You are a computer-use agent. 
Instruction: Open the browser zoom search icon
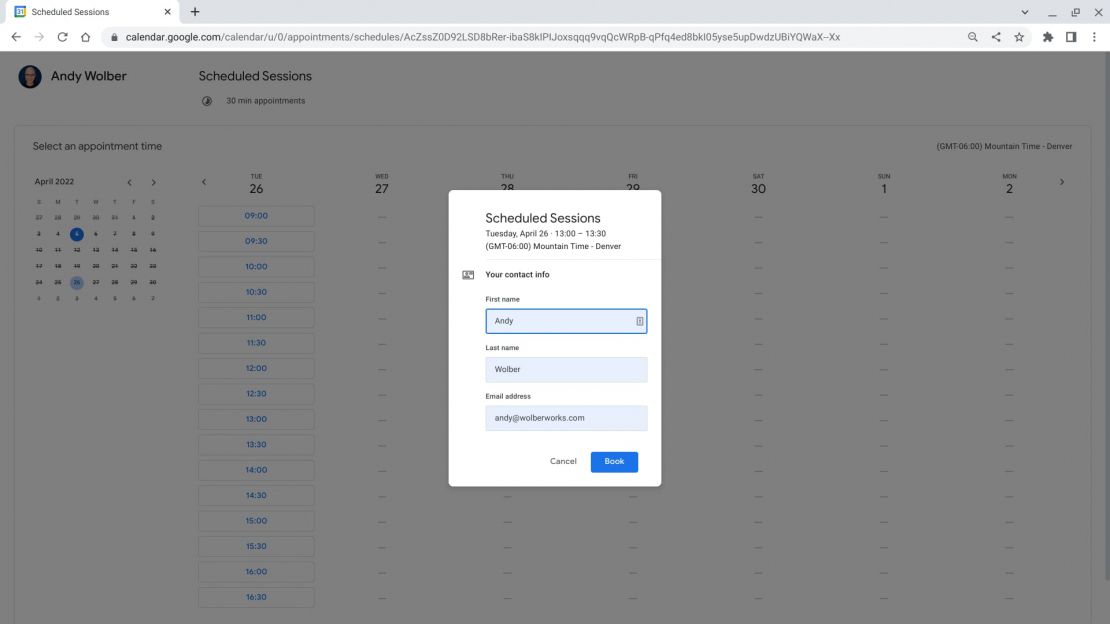972,36
